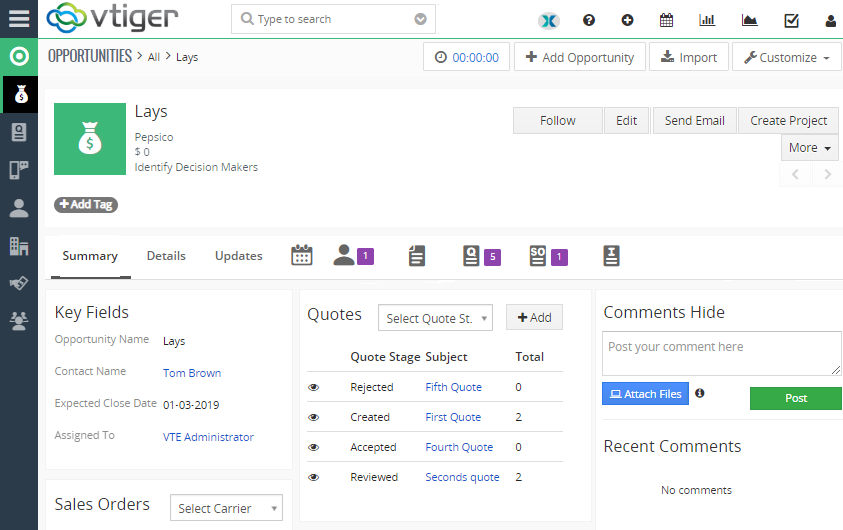Screen dimensions: 843x530
Task: Toggle eye icon for First Quote row
Action: pos(314,417)
